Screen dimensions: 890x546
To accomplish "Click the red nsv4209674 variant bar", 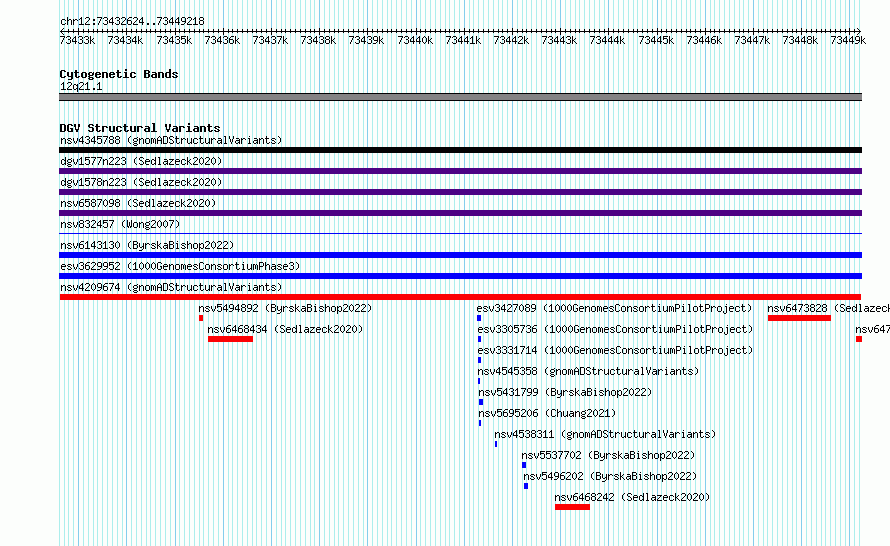I will tap(460, 297).
